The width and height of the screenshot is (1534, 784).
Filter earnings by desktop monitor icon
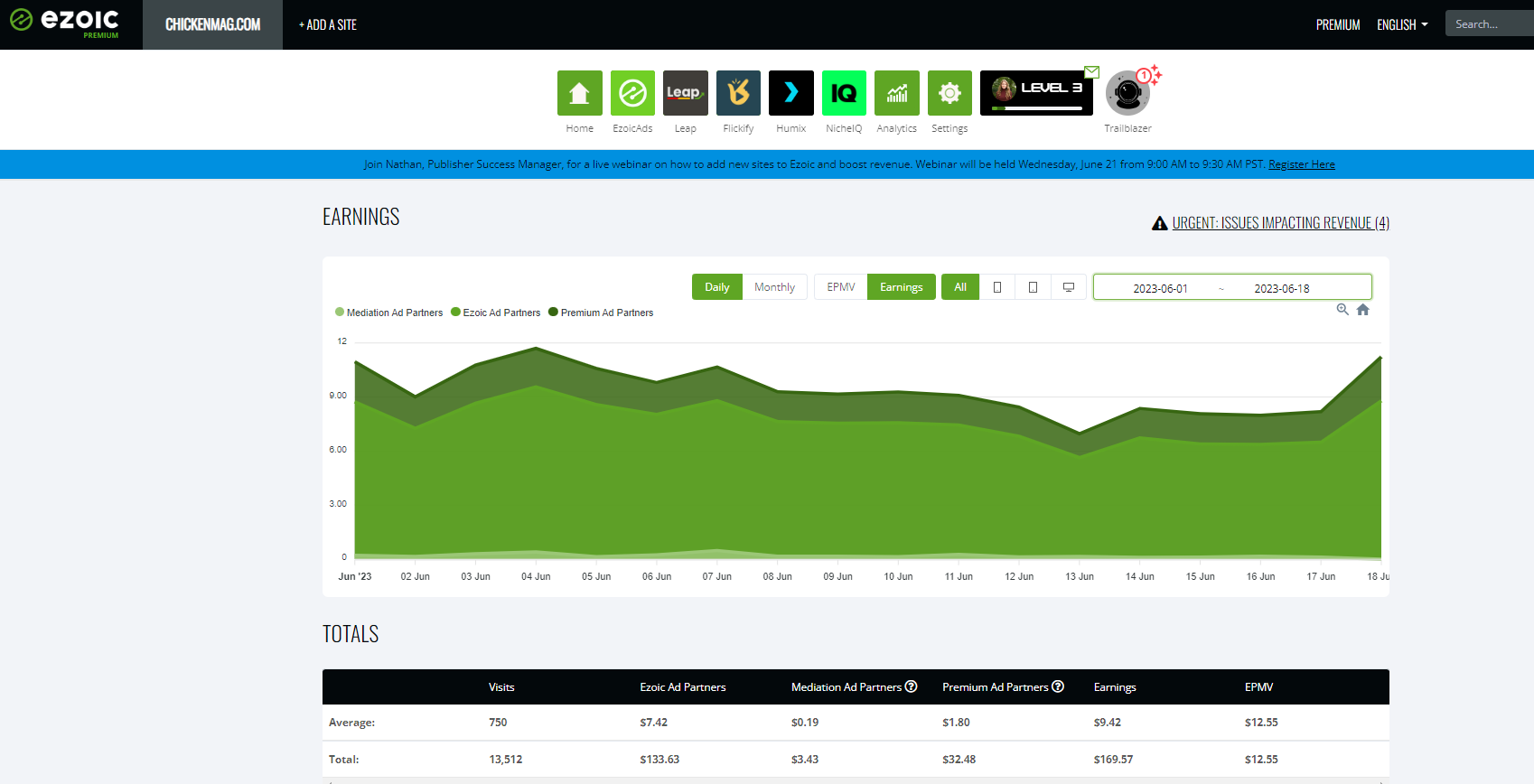[1069, 287]
